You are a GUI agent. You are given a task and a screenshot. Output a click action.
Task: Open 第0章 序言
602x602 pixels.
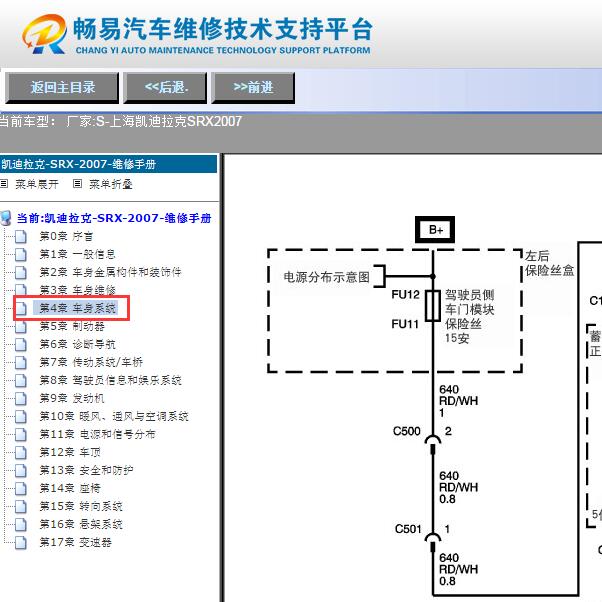(66, 236)
